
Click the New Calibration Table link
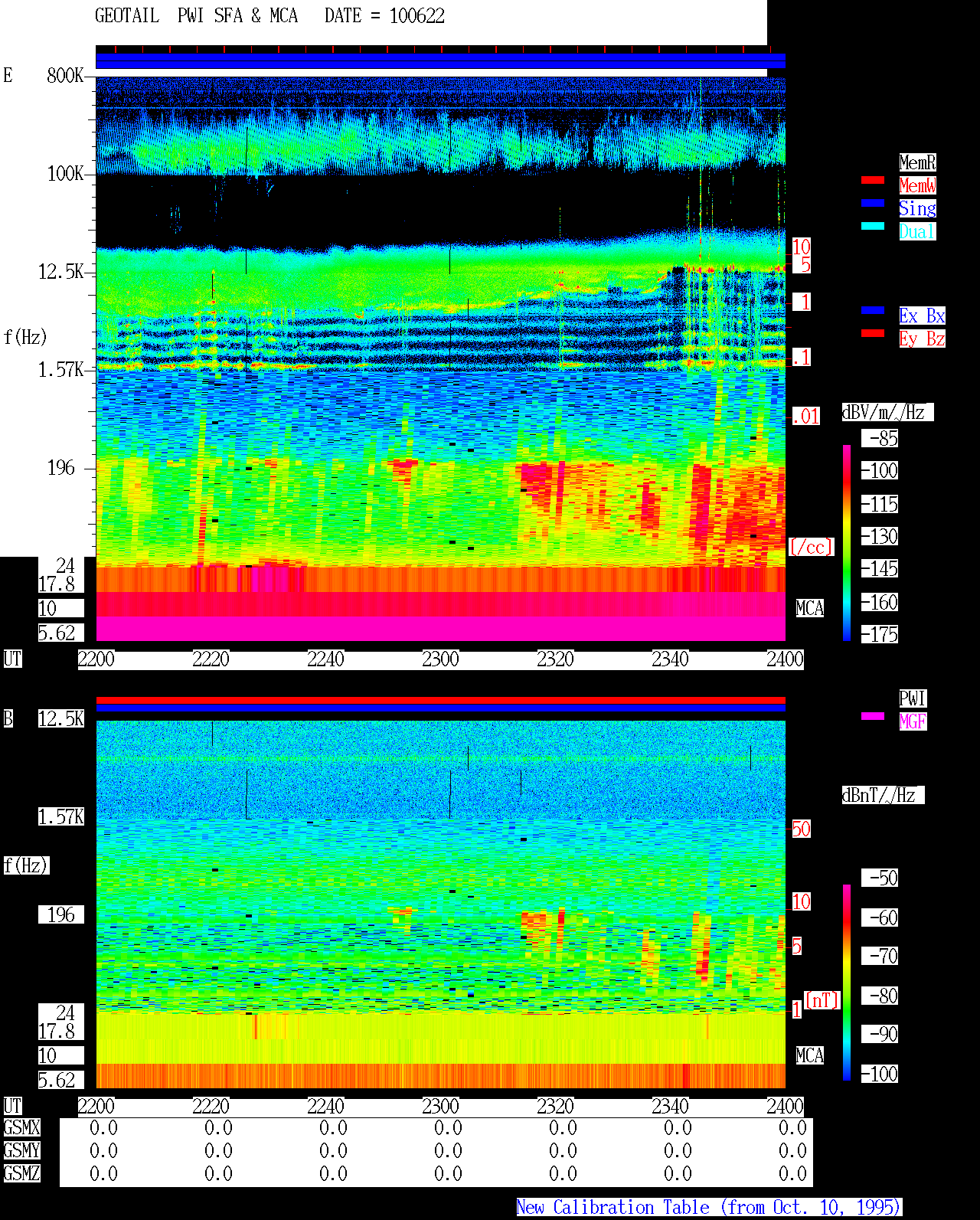709,1207
